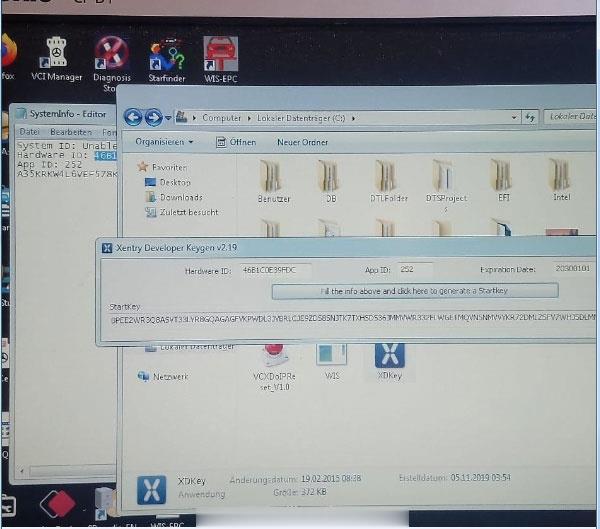Click the Öffnen toolbar button
The height and width of the screenshot is (529, 600).
pyautogui.click(x=236, y=142)
